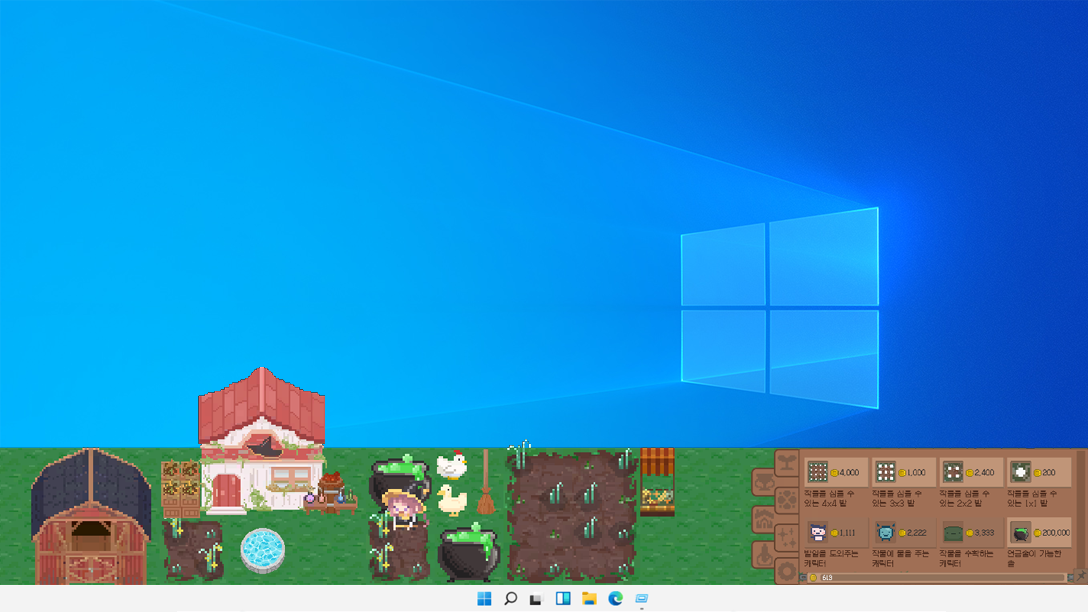Select the blue watering character costing 2,222
This screenshot has width=1088, height=612.
click(903, 533)
